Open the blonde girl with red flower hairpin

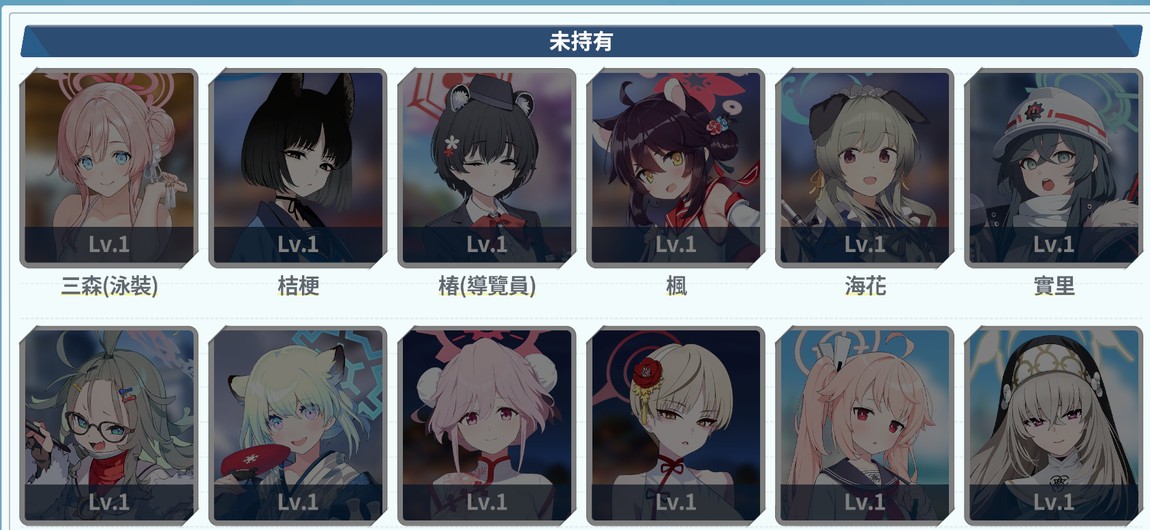[x=675, y=426]
